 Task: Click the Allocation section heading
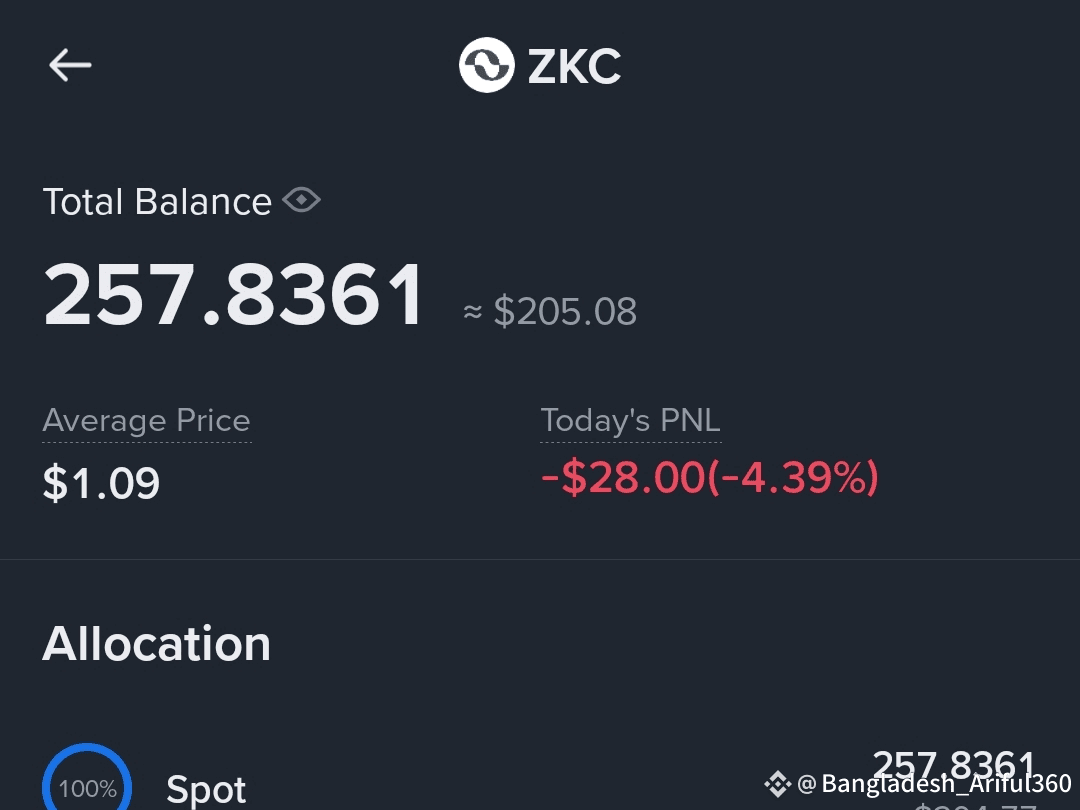click(x=156, y=644)
